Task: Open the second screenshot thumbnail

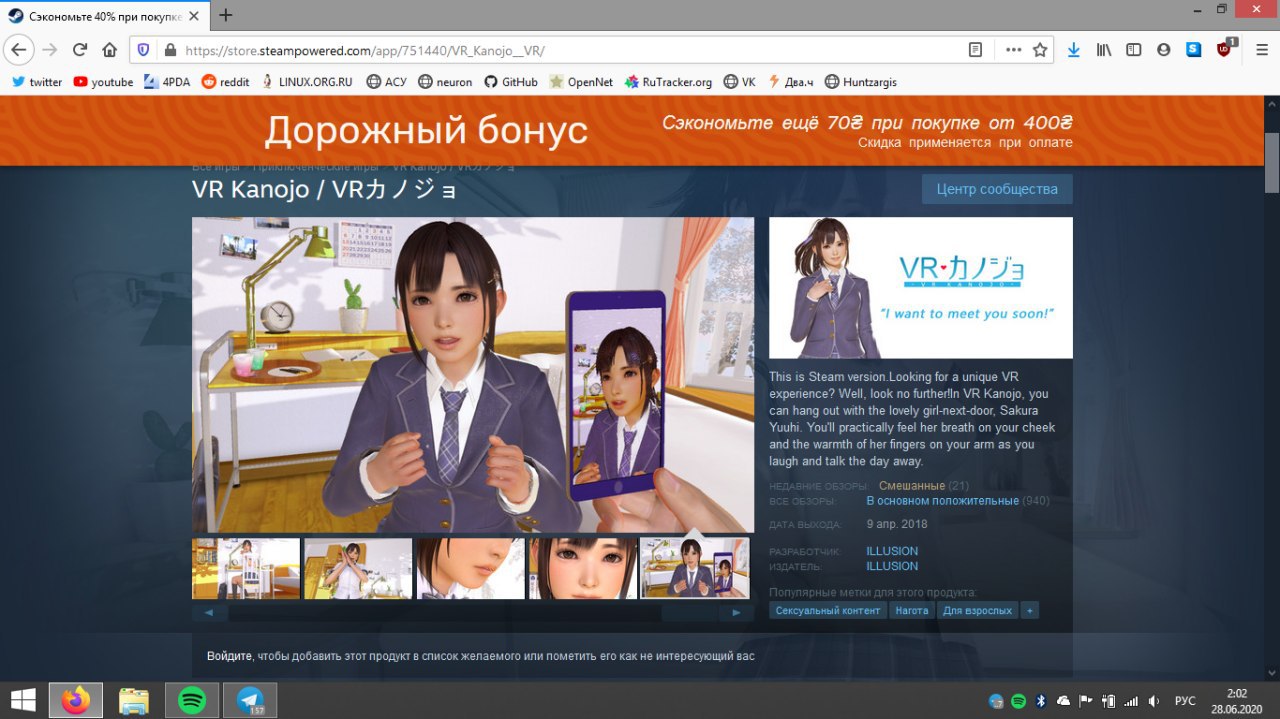Action: click(x=358, y=569)
